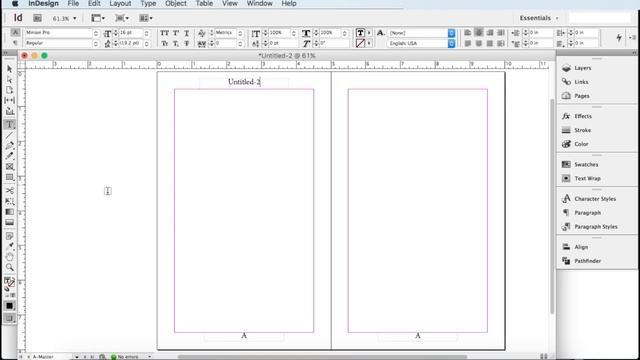
Task: Open the Object menu
Action: click(176, 4)
